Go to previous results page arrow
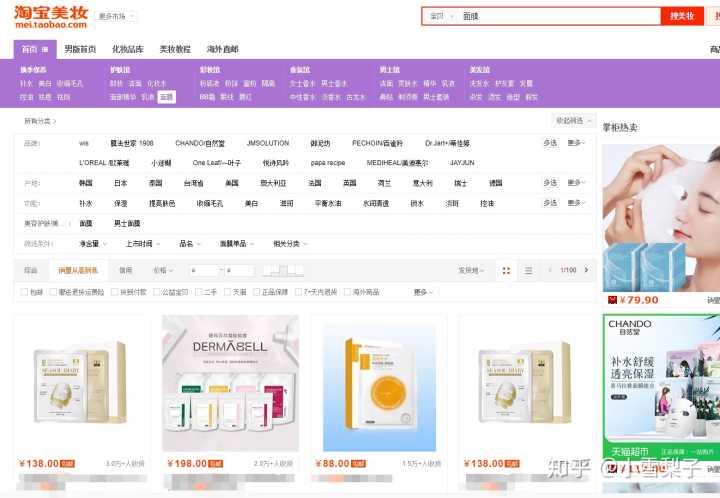The height and width of the screenshot is (498, 720). [x=550, y=270]
